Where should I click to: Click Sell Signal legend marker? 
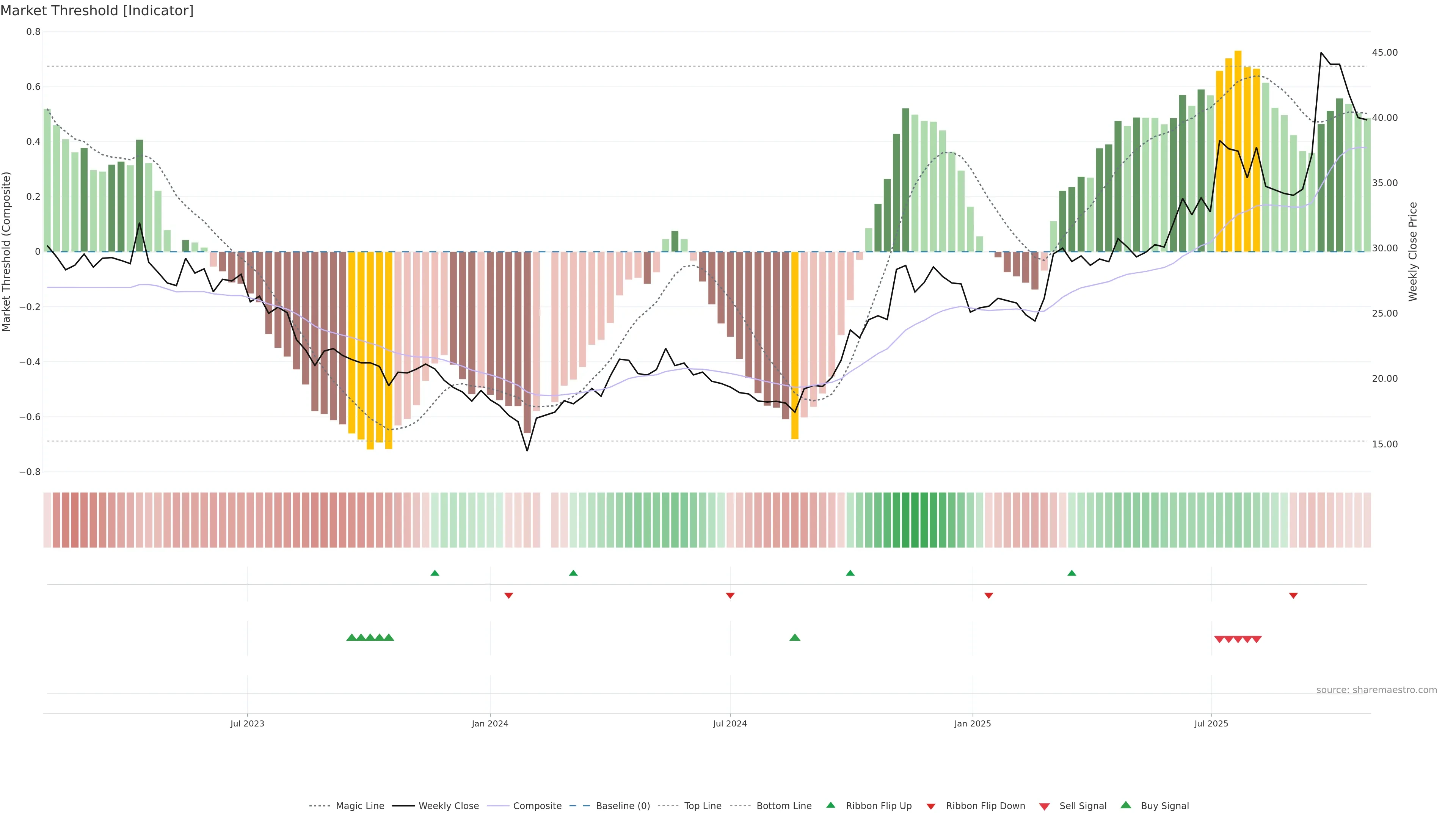[1044, 806]
